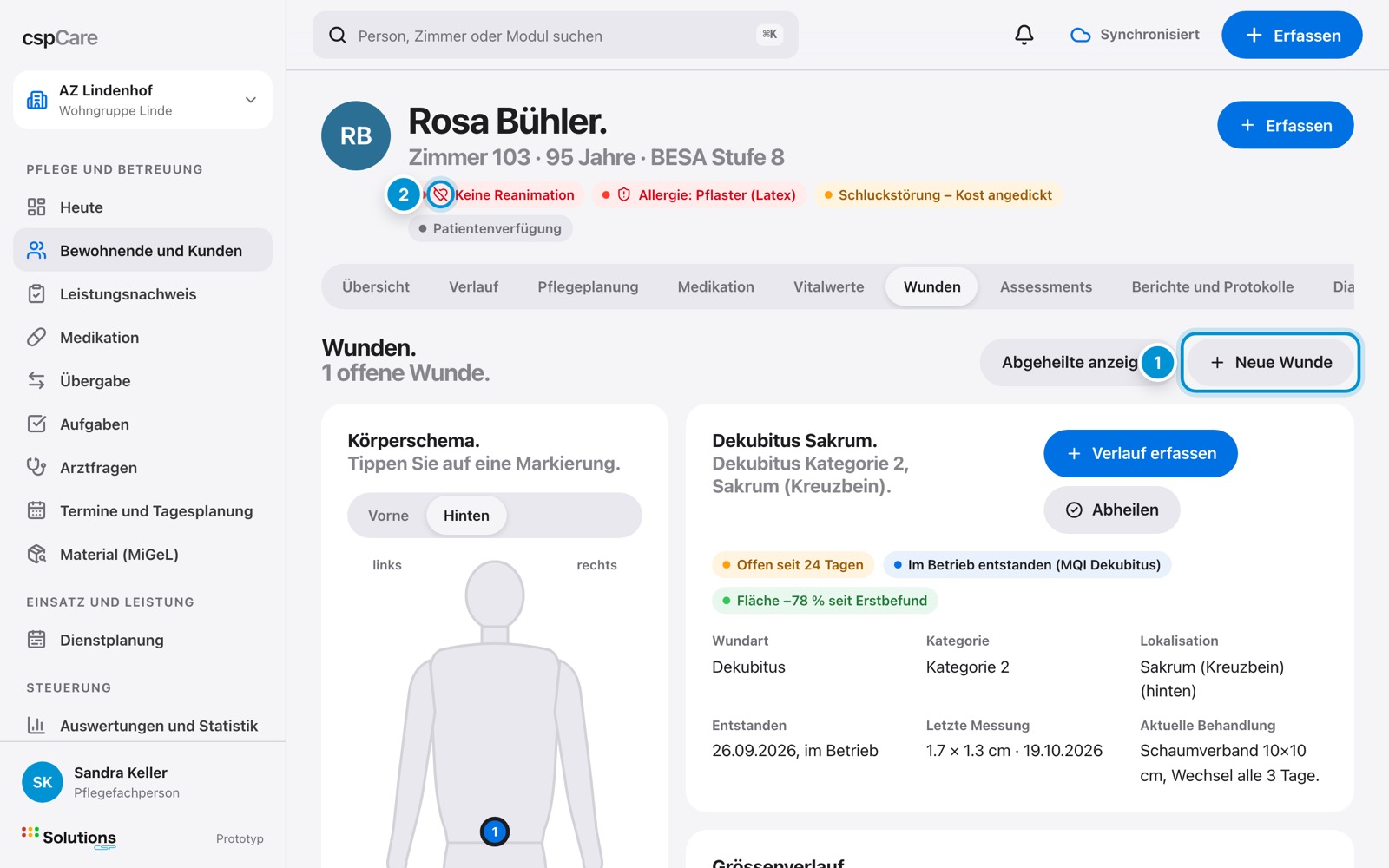The height and width of the screenshot is (868, 1389).
Task: Switch to the Assessments tab
Action: [x=1045, y=286]
